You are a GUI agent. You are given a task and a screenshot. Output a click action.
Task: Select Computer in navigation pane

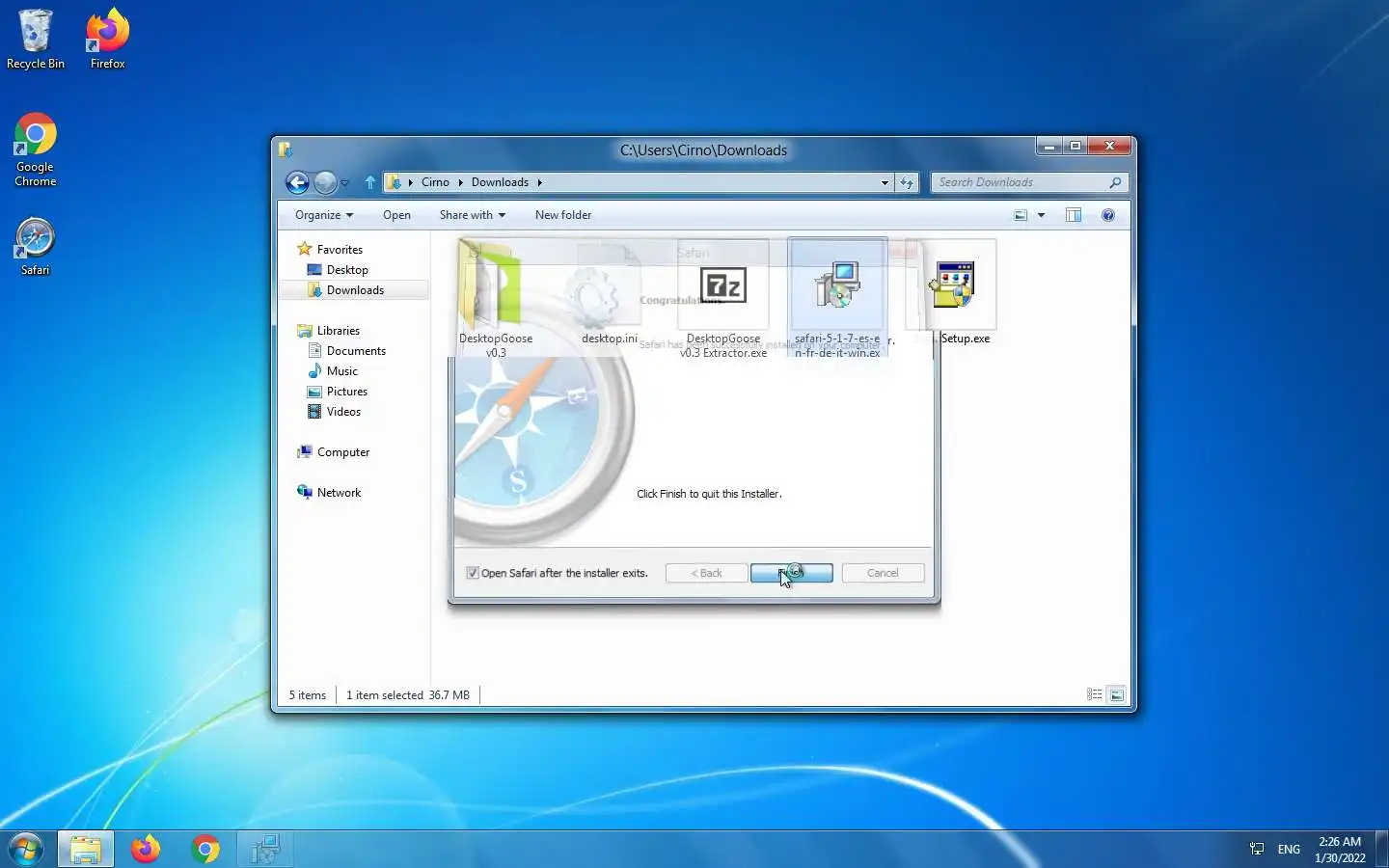pyautogui.click(x=334, y=452)
